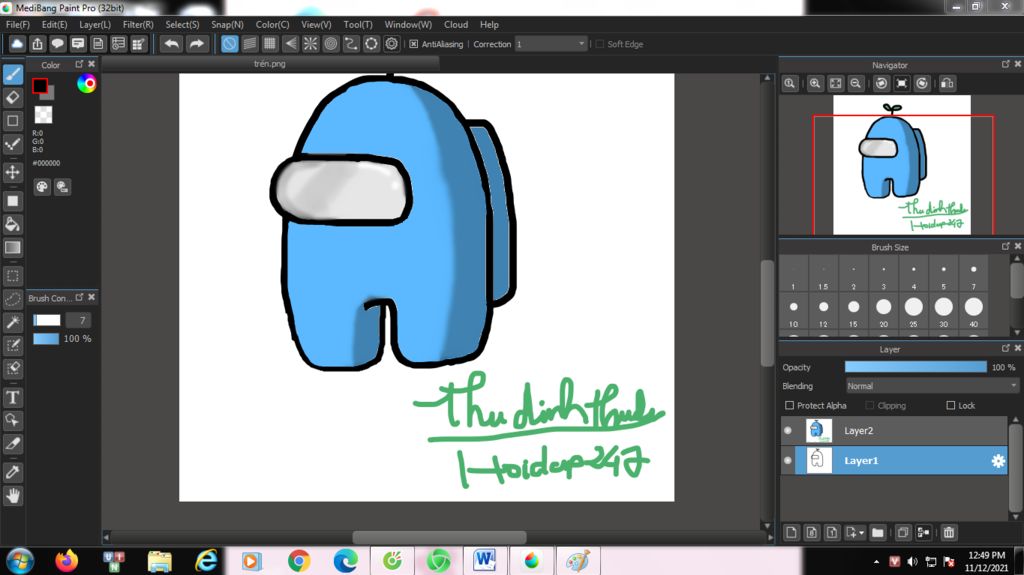
Task: Show hidden system tray icons
Action: [876, 562]
